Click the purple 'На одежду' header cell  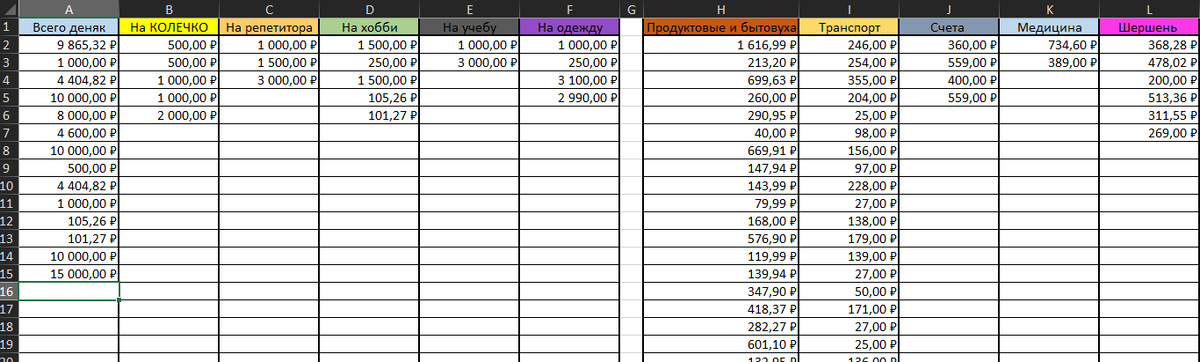[569, 28]
